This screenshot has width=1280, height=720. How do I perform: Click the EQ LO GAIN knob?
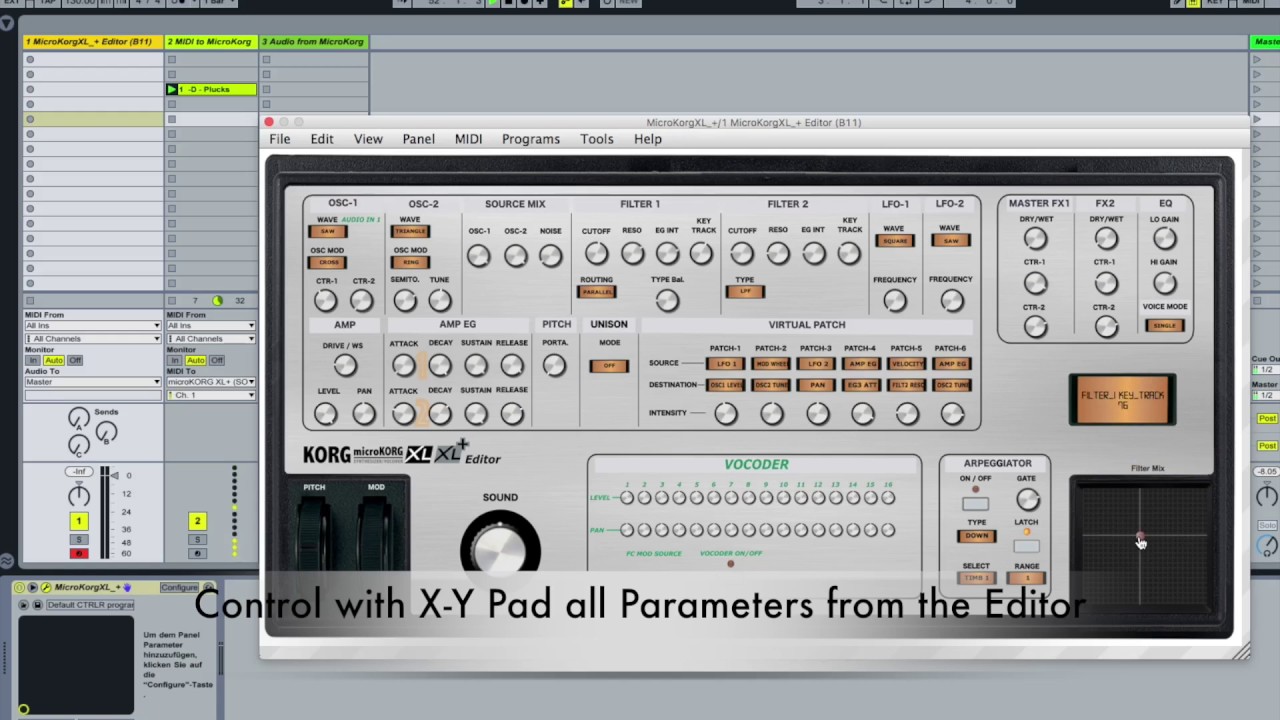click(x=1164, y=238)
